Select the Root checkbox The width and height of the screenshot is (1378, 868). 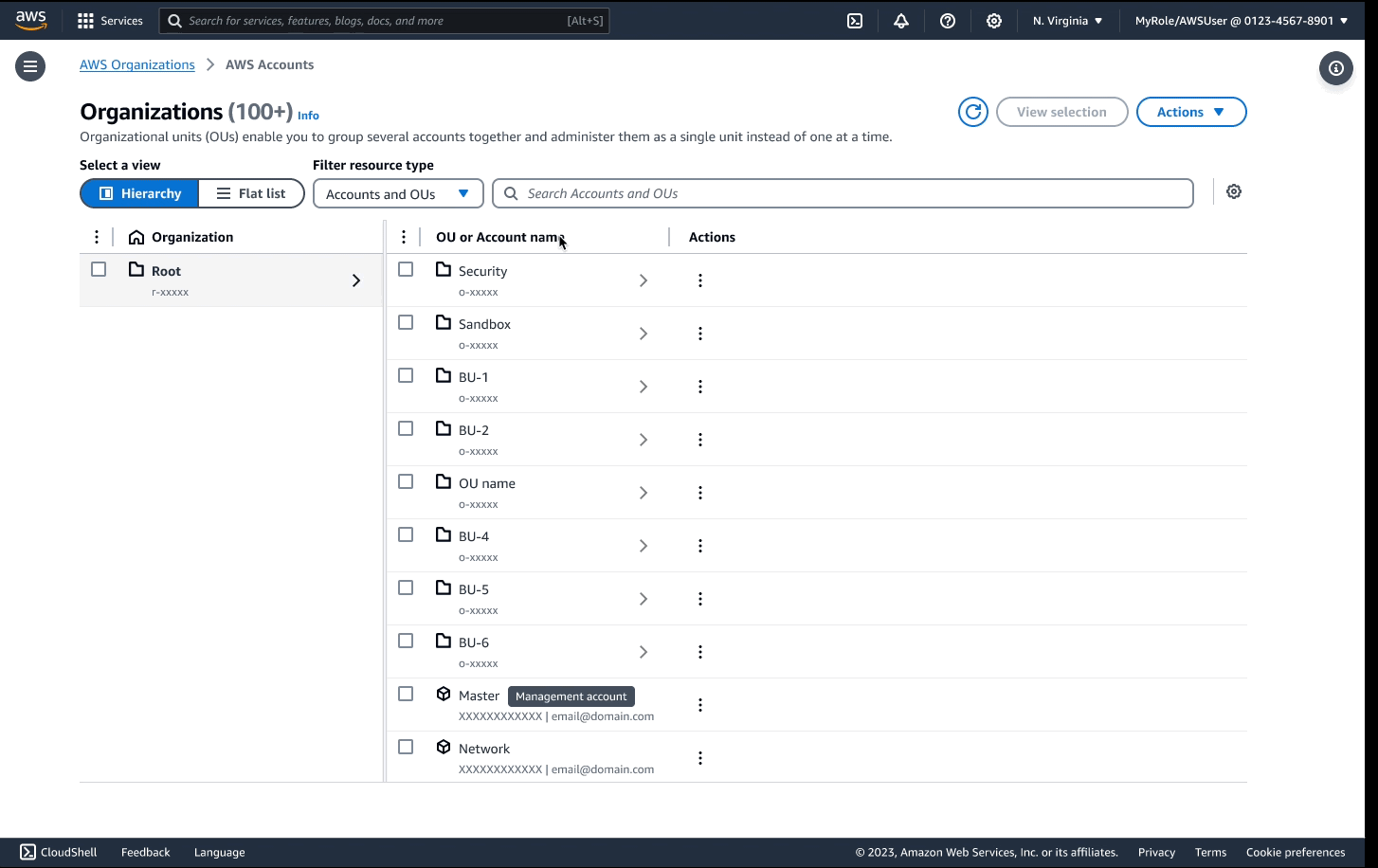99,269
